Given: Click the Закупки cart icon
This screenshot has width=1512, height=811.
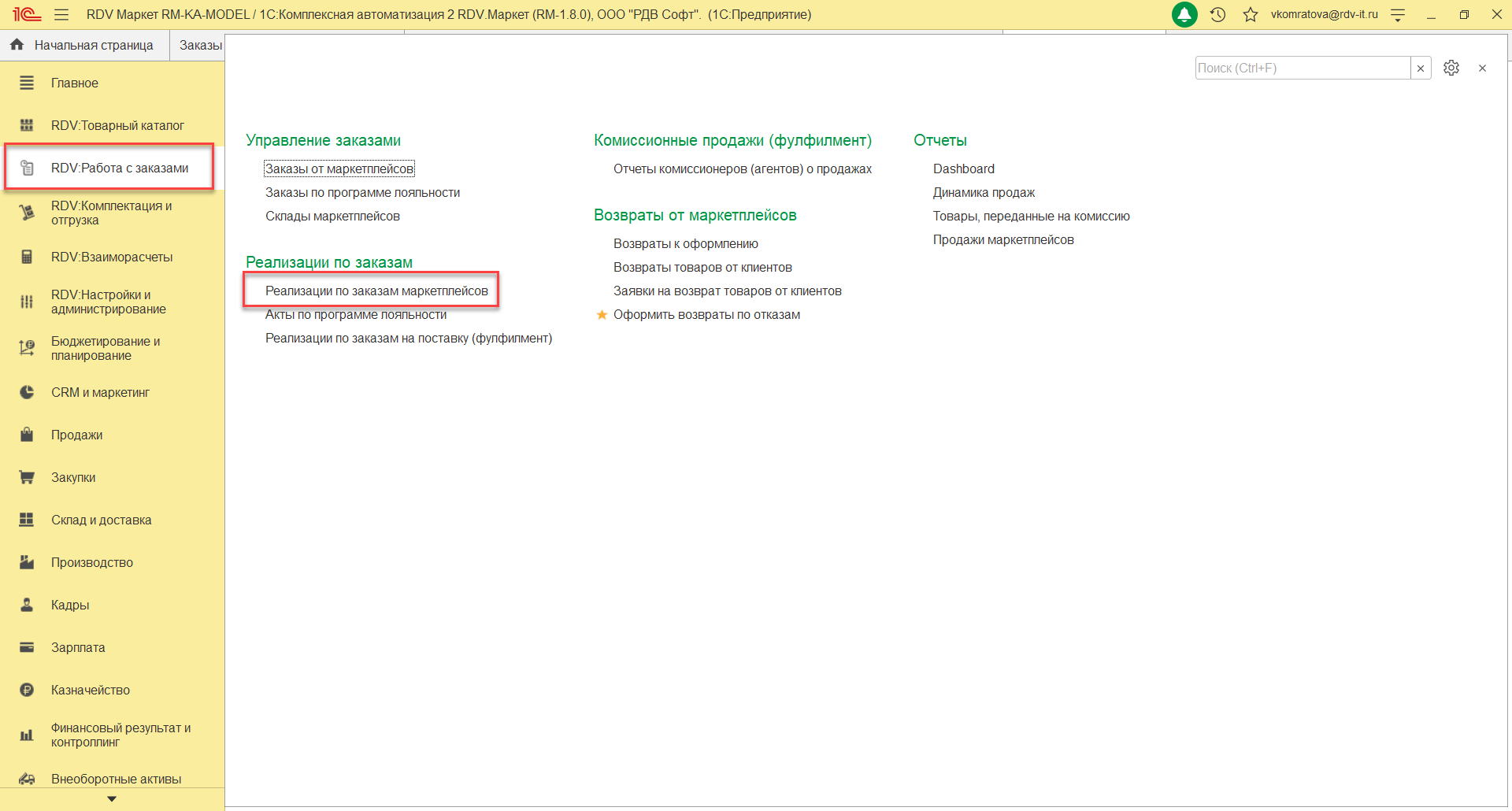Looking at the screenshot, I should (27, 477).
